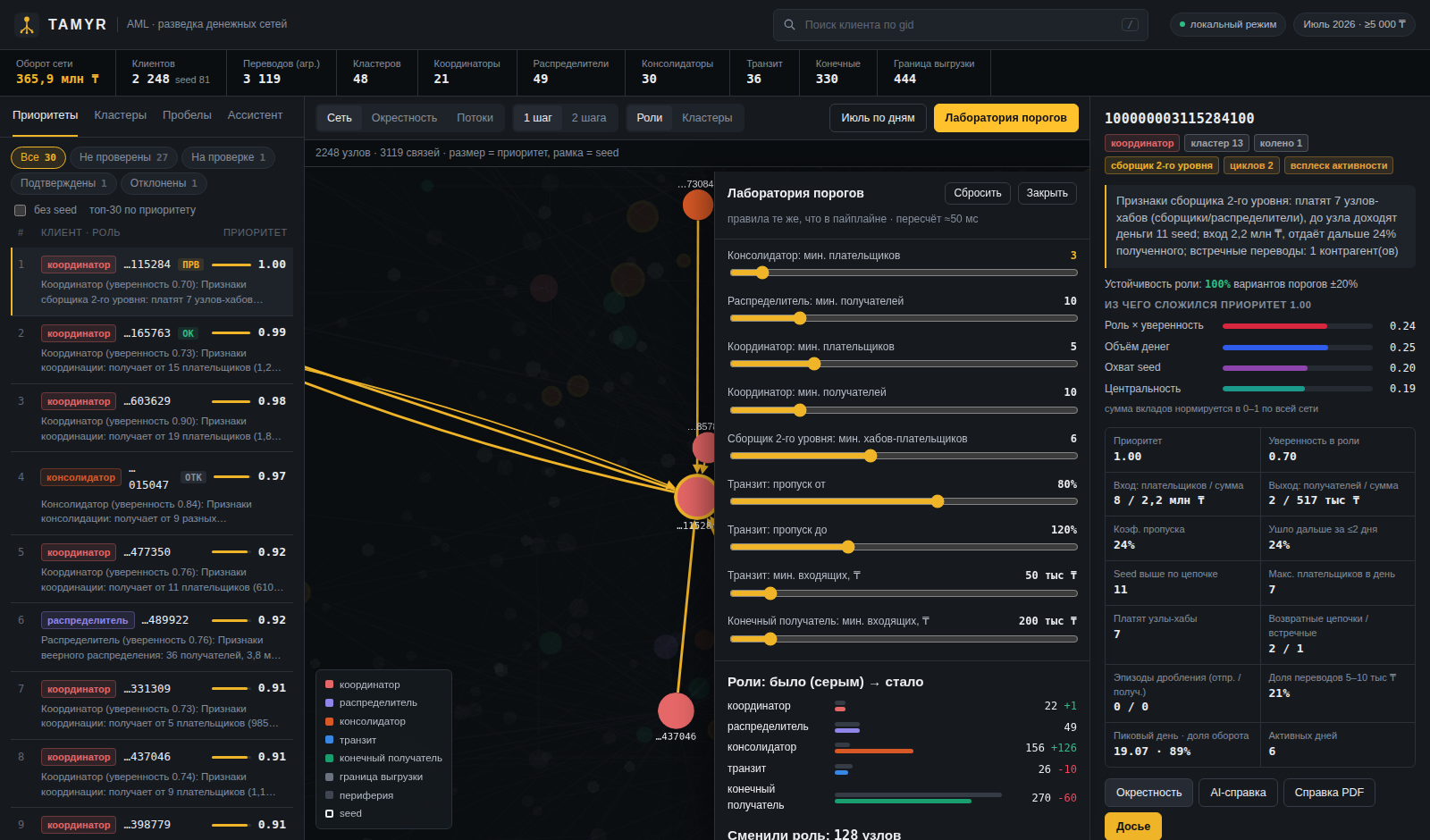Select the 'Все 30' filter chip

click(x=38, y=157)
